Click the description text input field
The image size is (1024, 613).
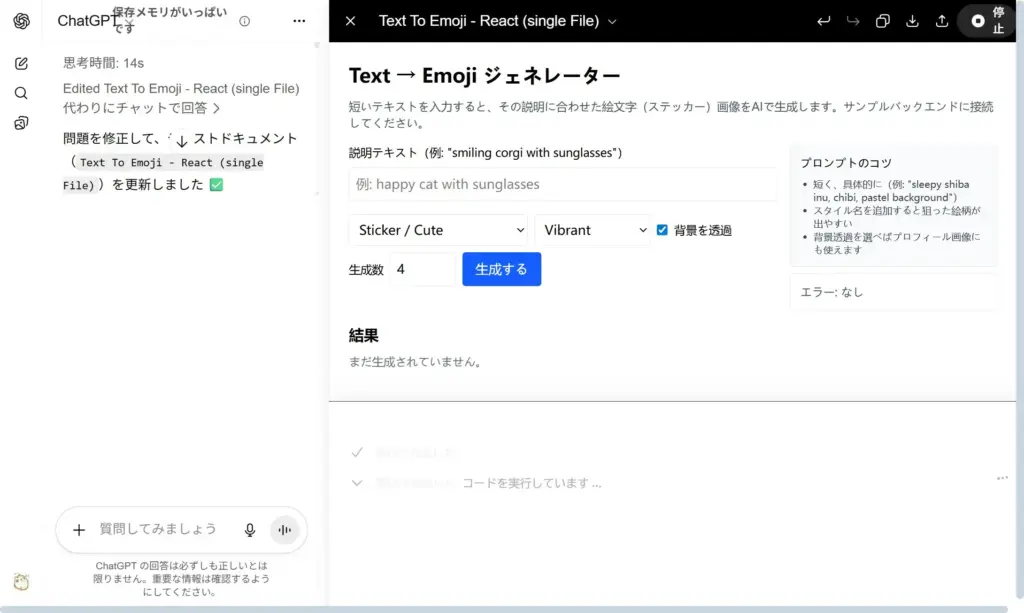[562, 184]
